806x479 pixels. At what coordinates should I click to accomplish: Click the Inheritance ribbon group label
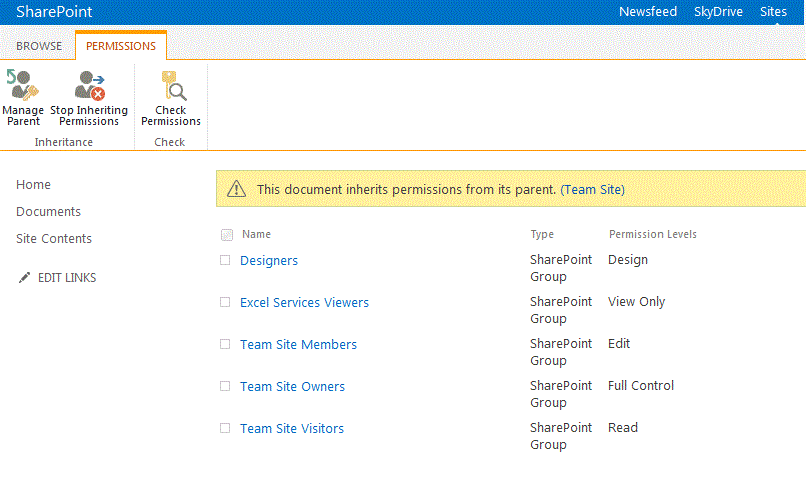(64, 142)
